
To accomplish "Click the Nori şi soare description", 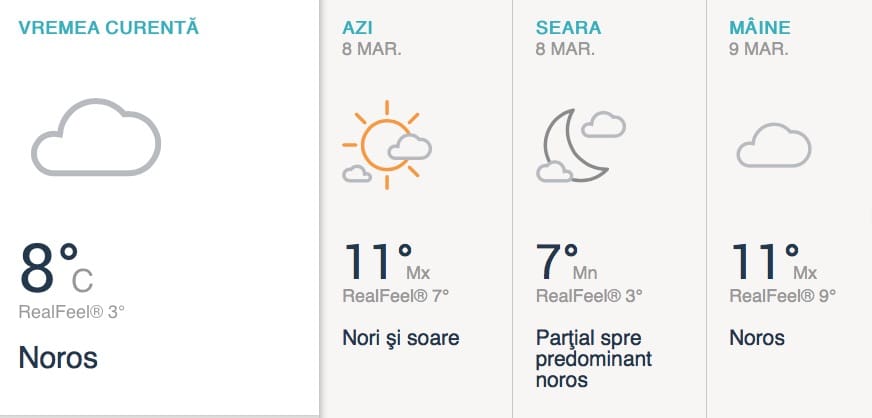I will pyautogui.click(x=401, y=338).
